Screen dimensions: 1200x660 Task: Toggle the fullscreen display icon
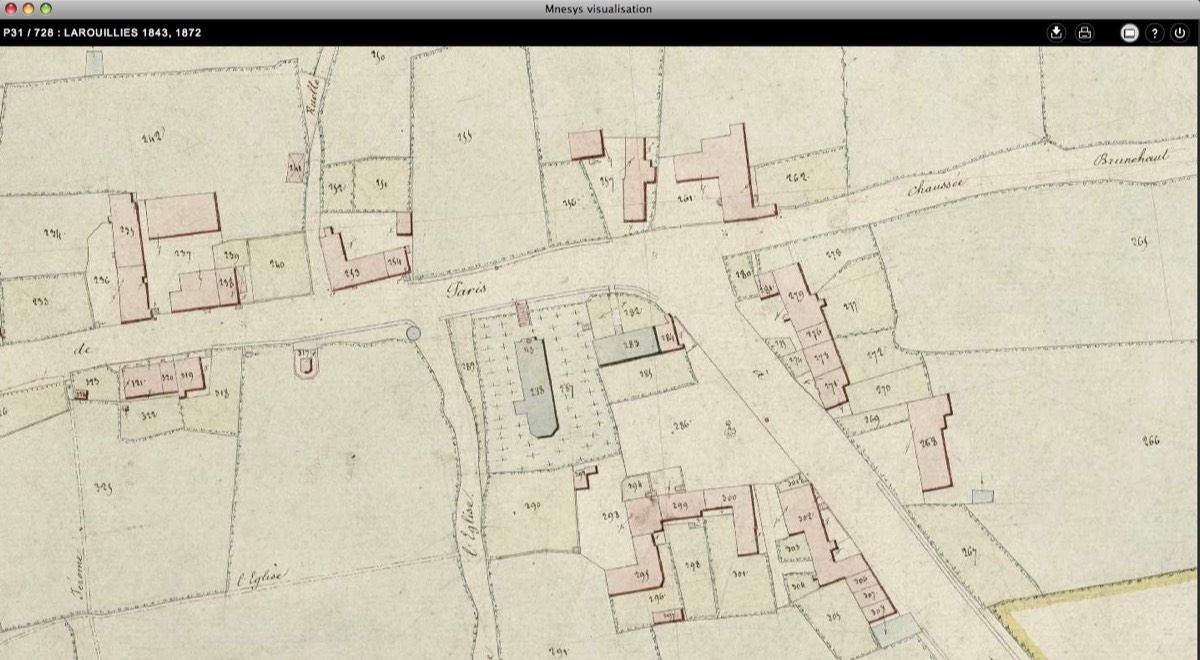tap(1129, 33)
